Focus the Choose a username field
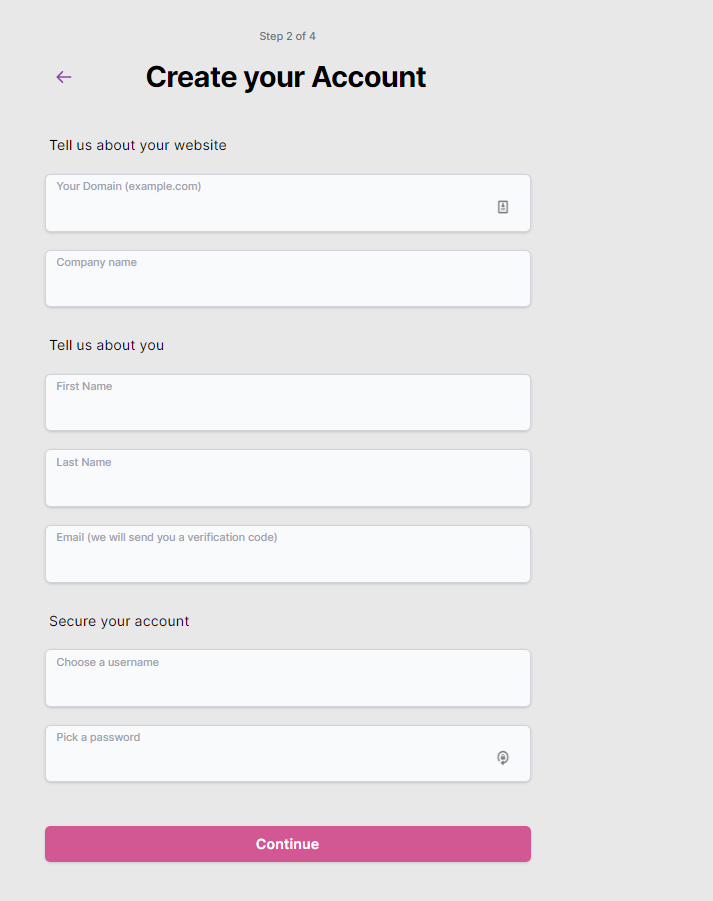Image resolution: width=713 pixels, height=901 pixels. (288, 678)
